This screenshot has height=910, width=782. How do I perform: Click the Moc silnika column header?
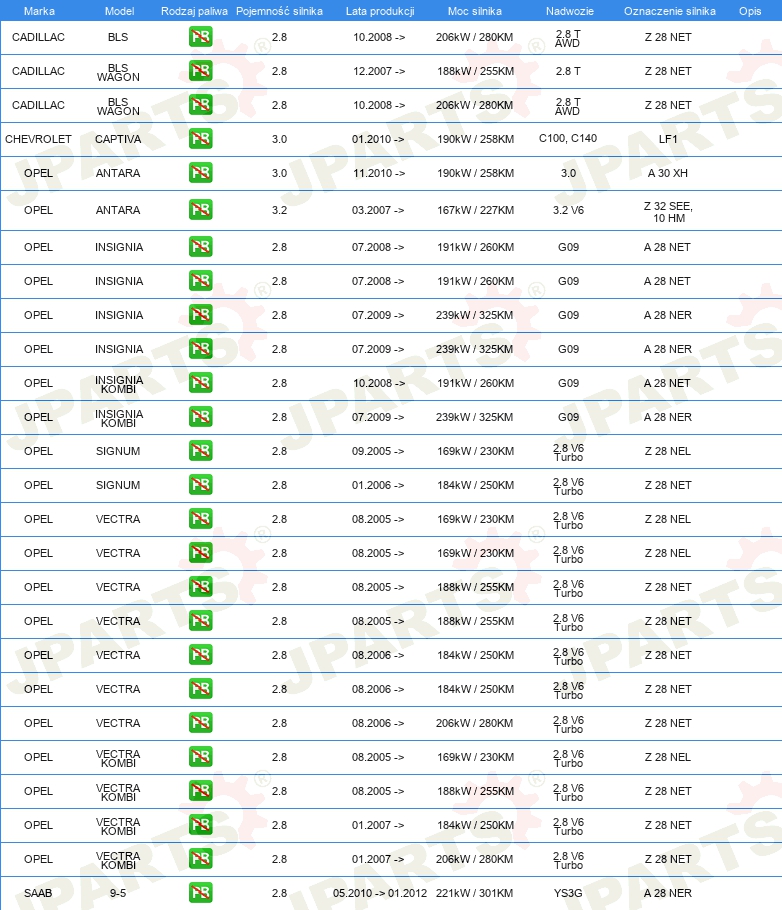474,11
